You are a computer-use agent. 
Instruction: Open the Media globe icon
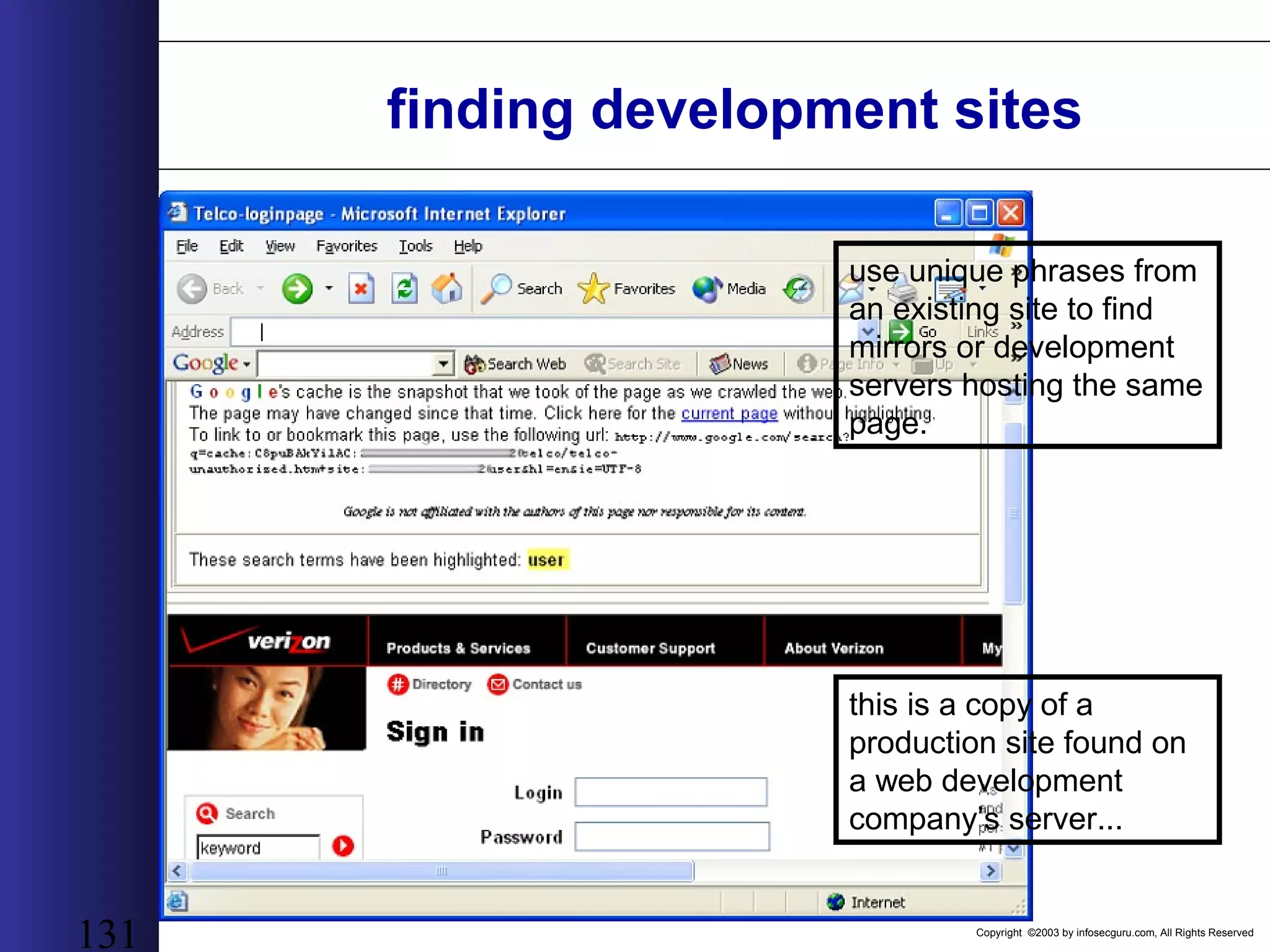708,289
